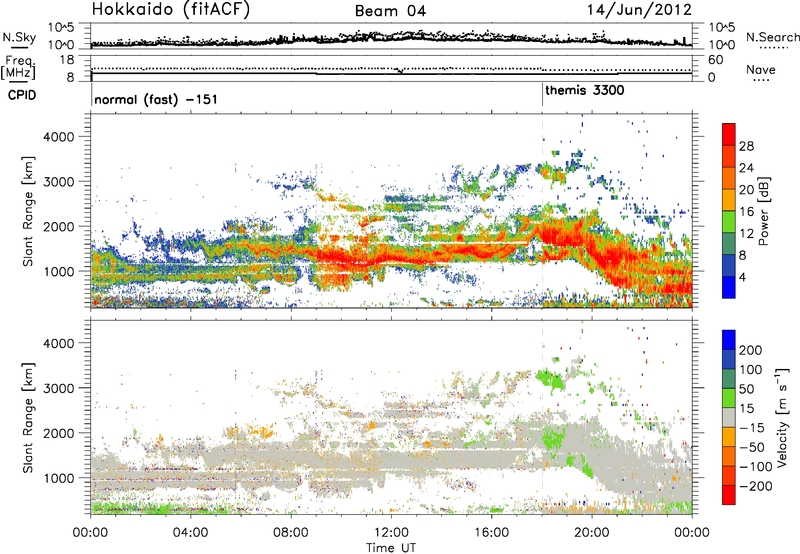Select the 20:00 time tick label

tap(591, 533)
